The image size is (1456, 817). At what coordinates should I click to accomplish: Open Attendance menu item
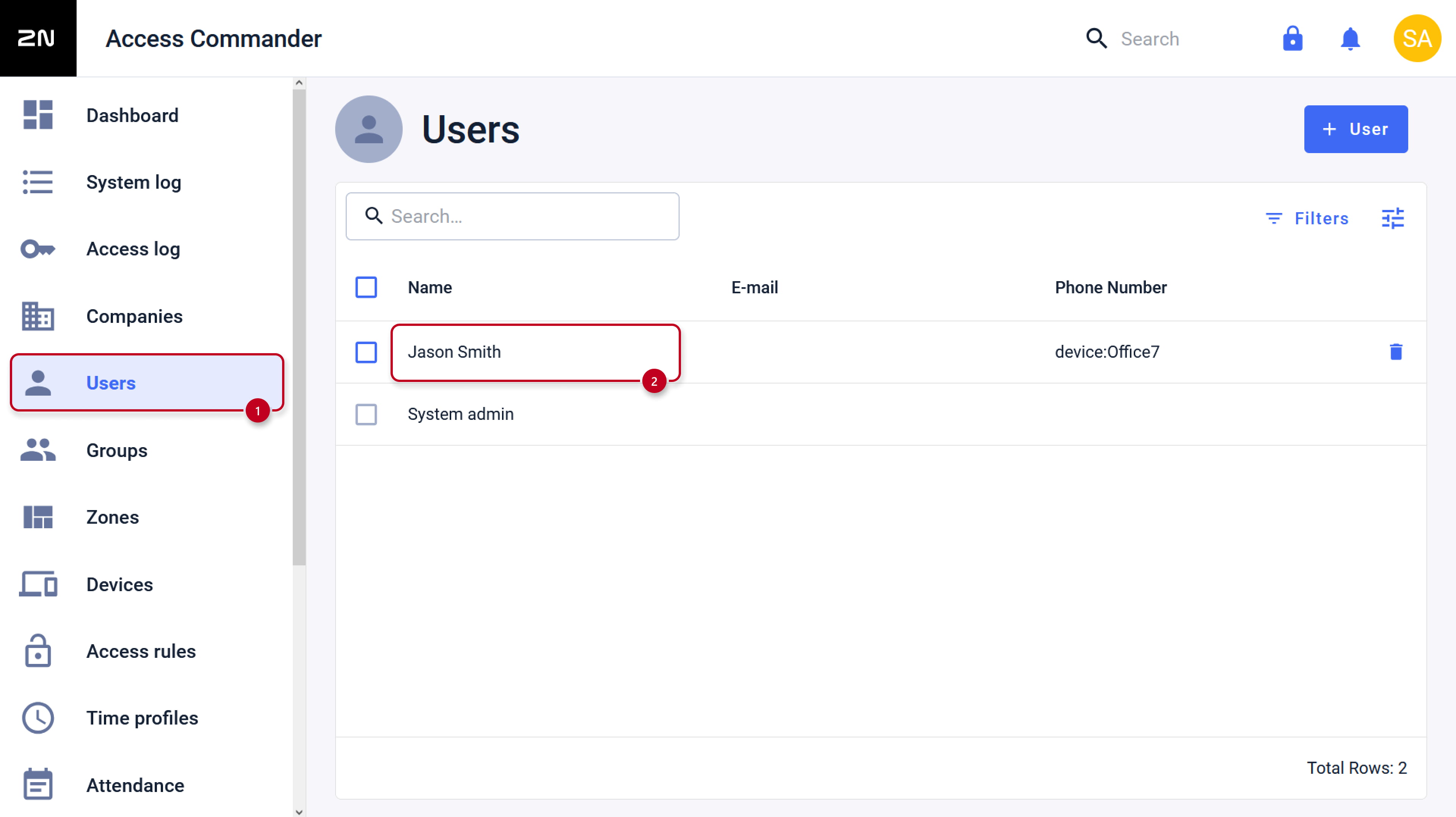point(135,786)
